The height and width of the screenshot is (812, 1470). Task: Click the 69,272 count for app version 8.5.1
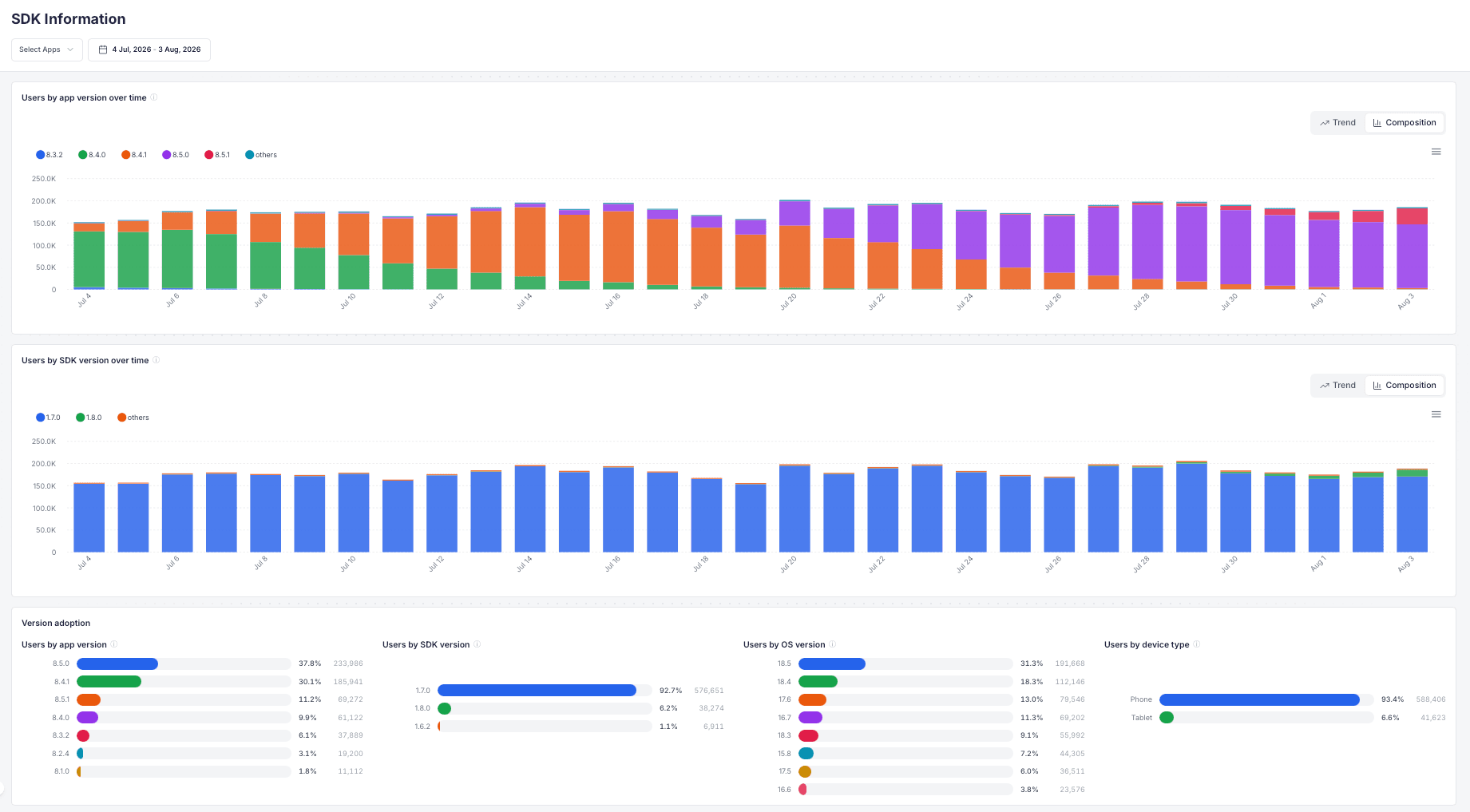point(351,699)
